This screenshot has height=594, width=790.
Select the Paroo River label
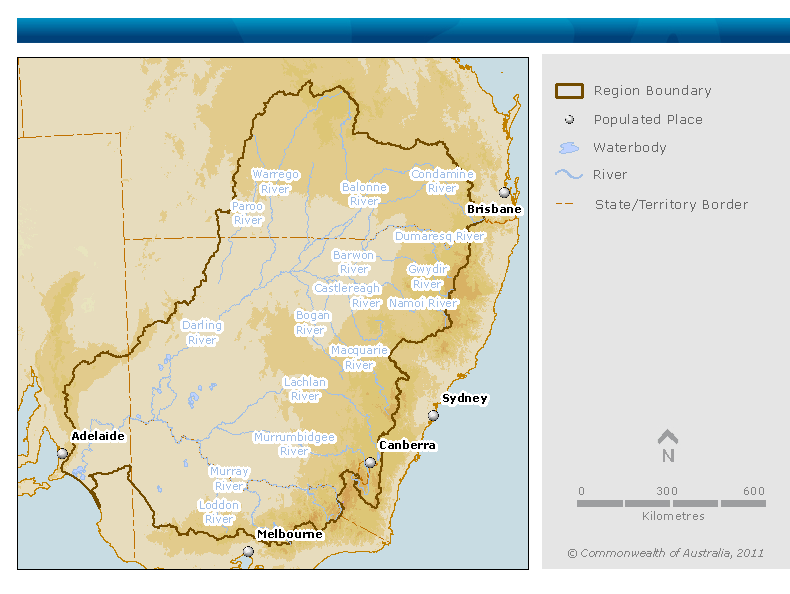247,213
